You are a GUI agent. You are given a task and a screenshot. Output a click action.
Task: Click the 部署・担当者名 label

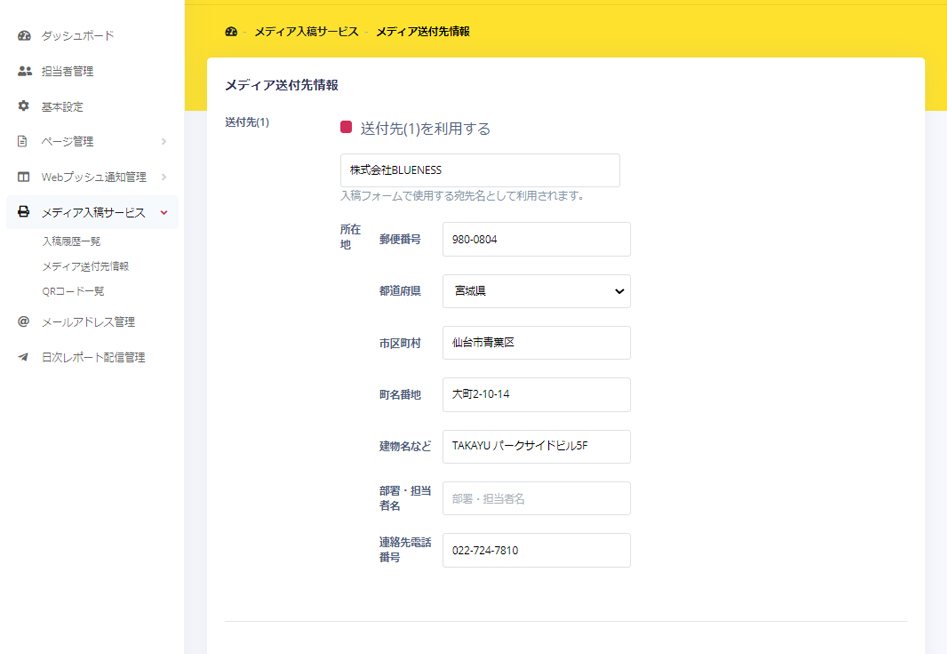(405, 498)
